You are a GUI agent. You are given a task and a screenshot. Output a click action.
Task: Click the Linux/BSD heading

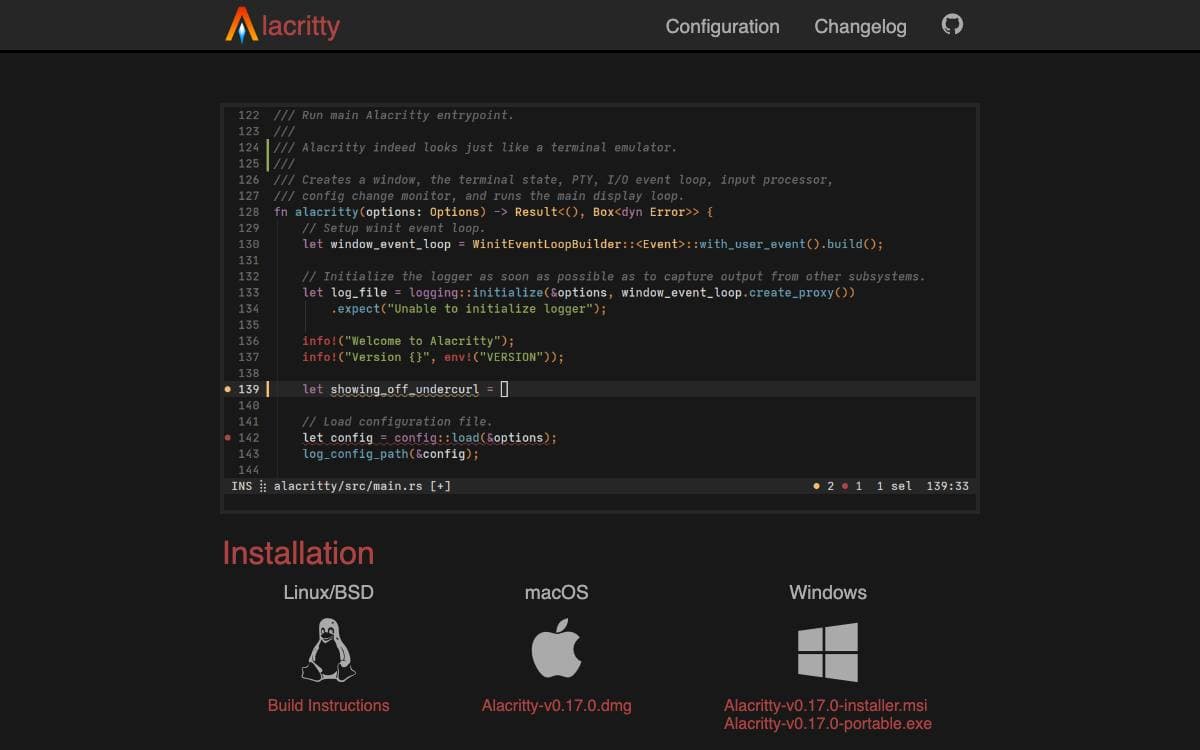coord(328,592)
